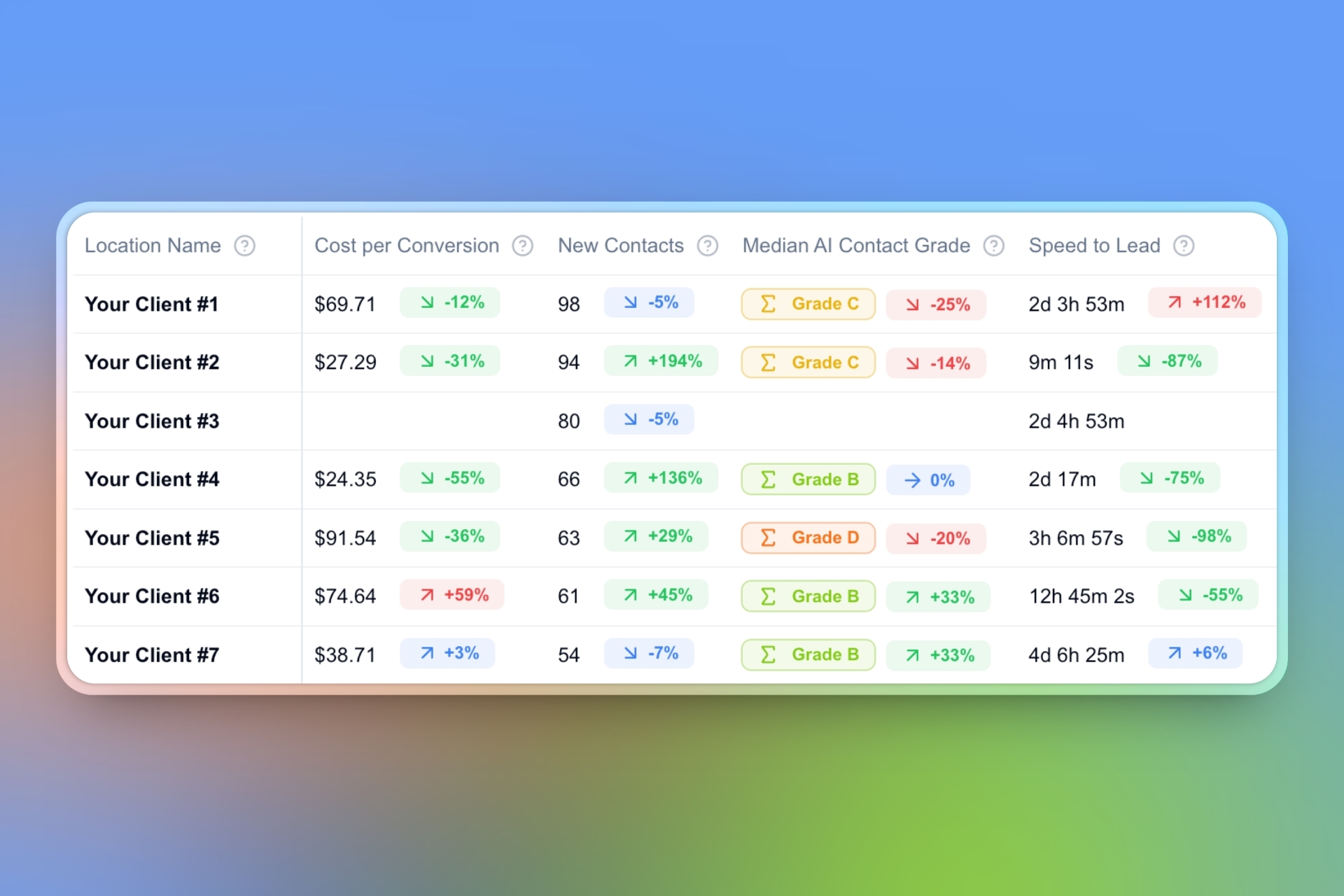Open the New Contacts help tooltip

[708, 246]
